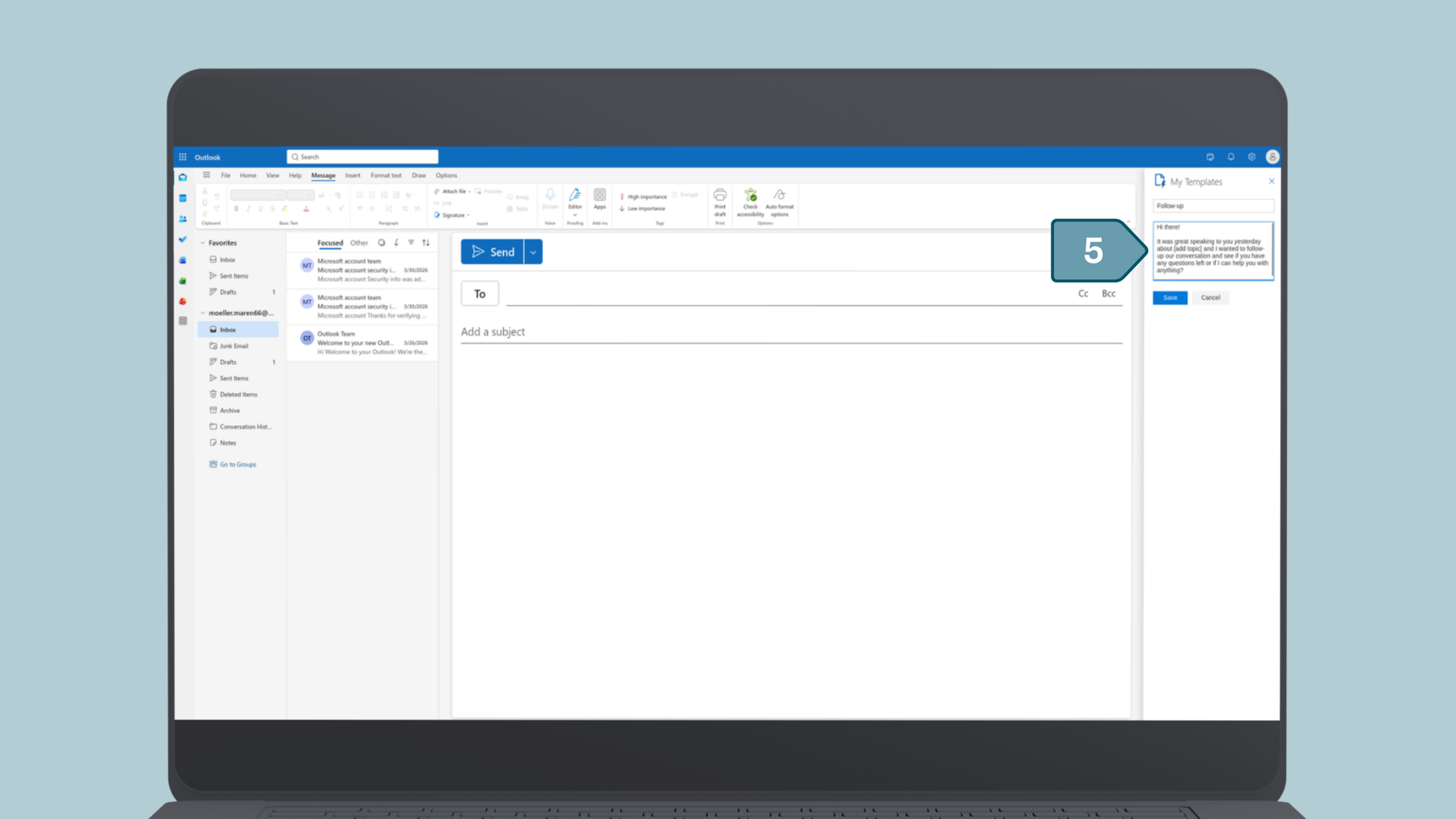
Task: Click the Add a subject field
Action: pyautogui.click(x=791, y=332)
